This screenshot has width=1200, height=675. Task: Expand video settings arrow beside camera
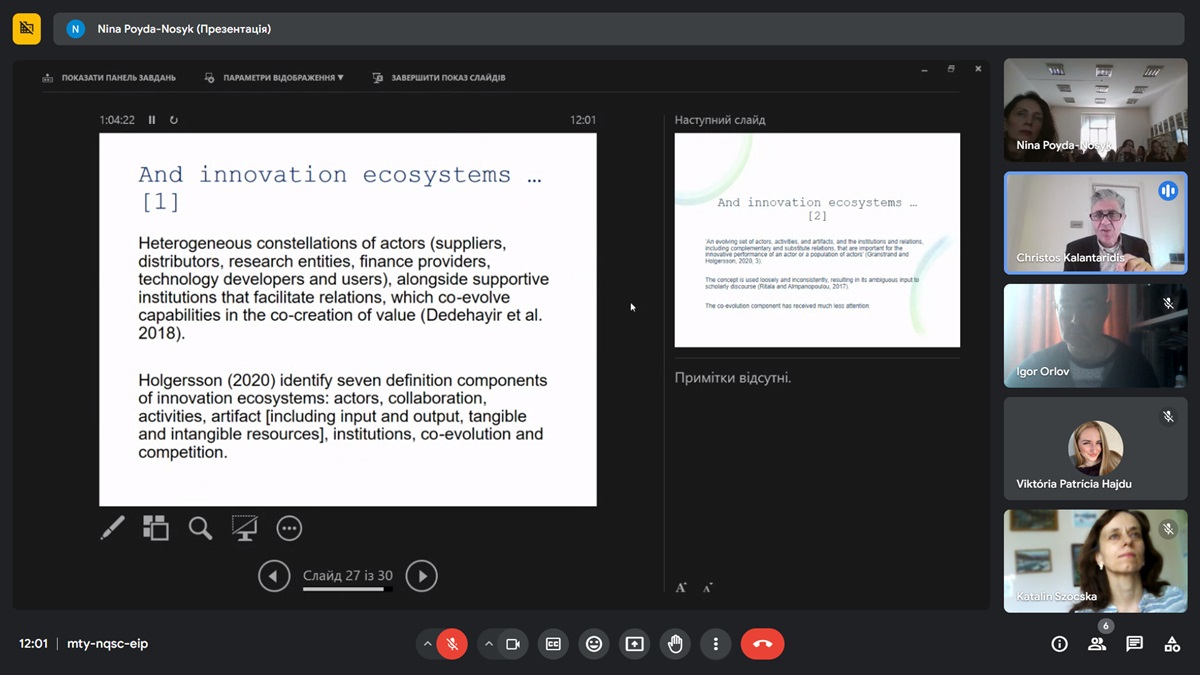pos(488,644)
